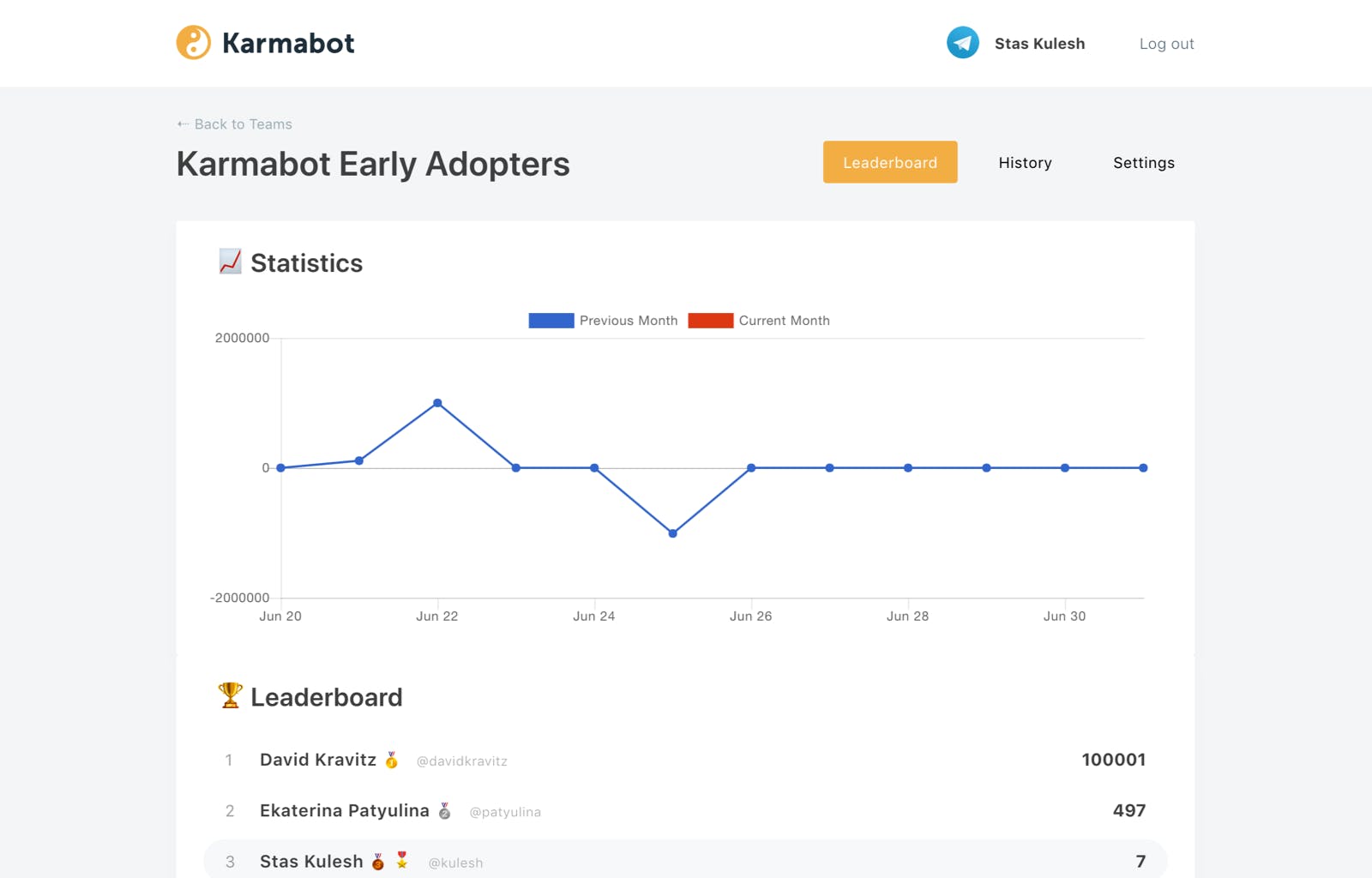Image resolution: width=1372 pixels, height=878 pixels.
Task: Click the @davidkravitz username
Action: [x=461, y=761]
